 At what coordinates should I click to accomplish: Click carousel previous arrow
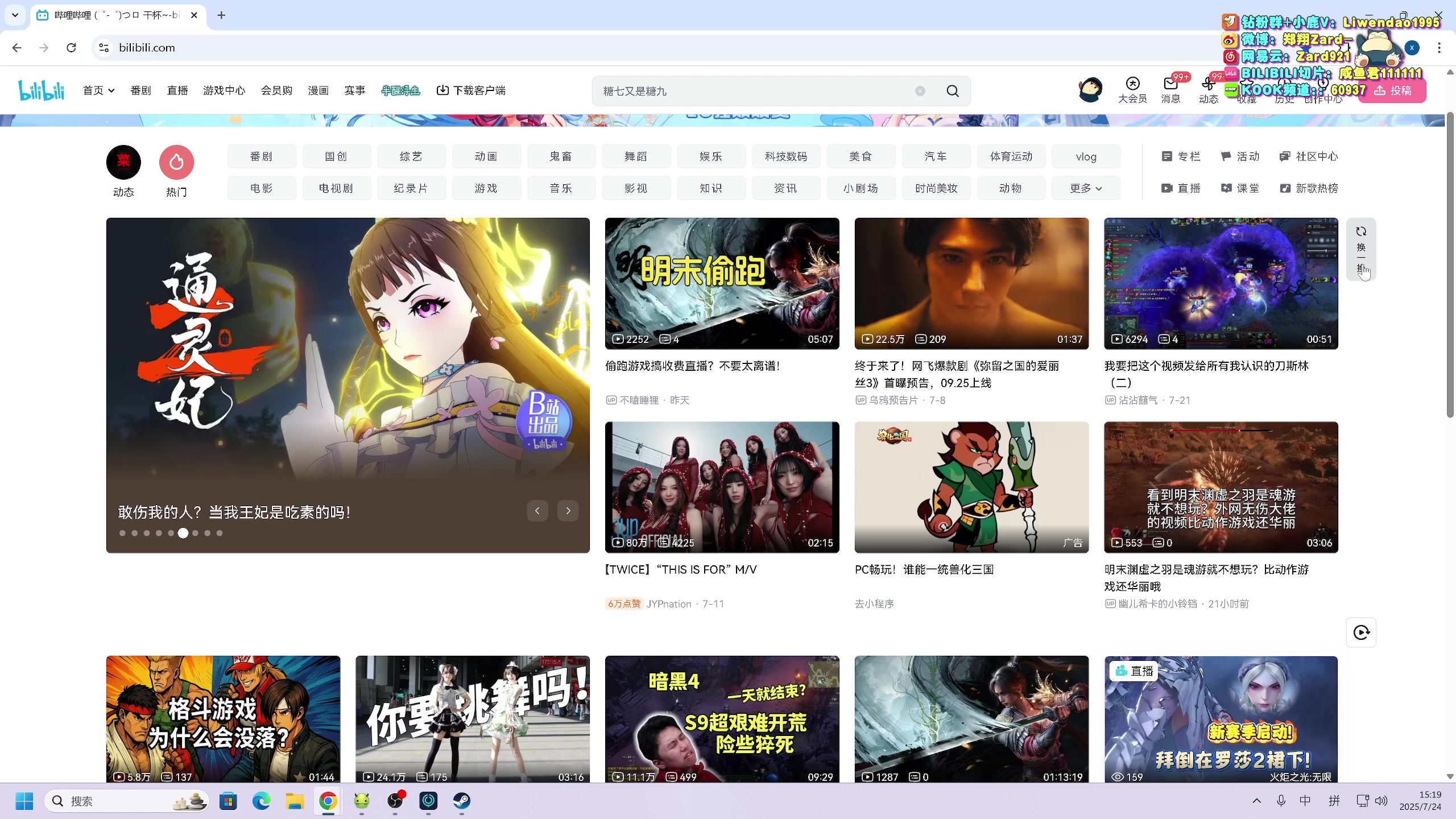(x=537, y=511)
